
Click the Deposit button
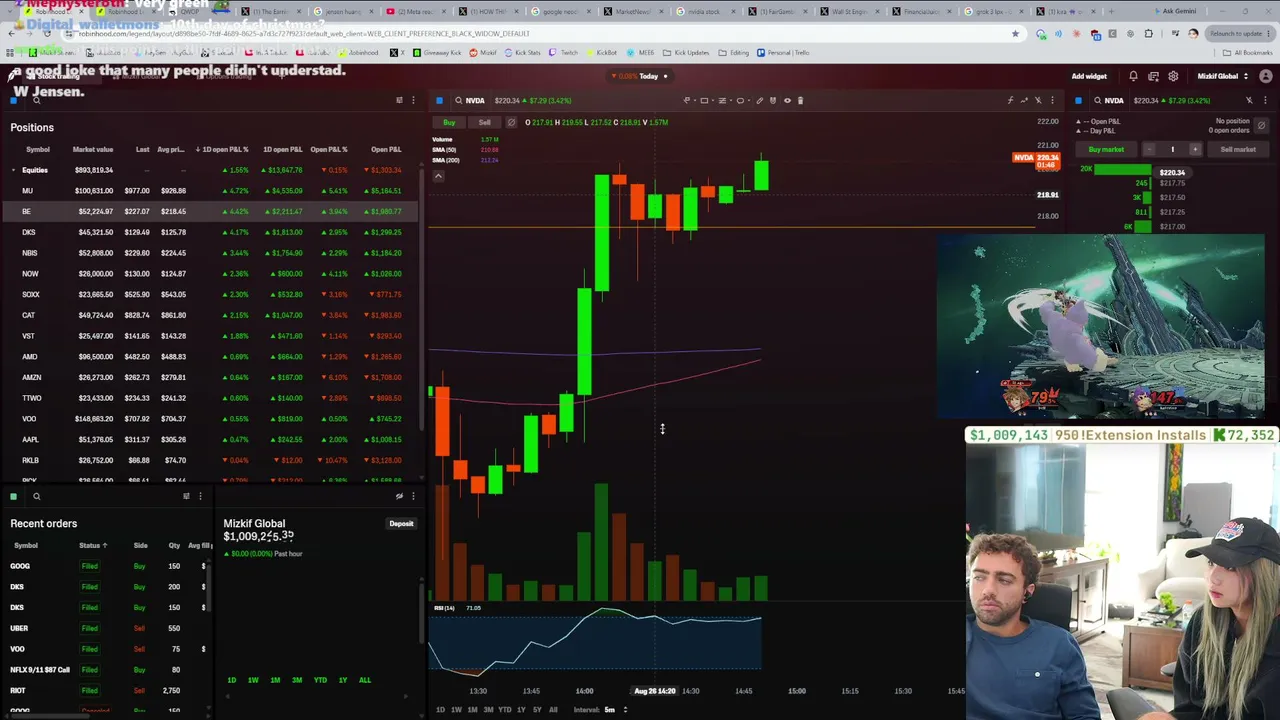(x=401, y=524)
